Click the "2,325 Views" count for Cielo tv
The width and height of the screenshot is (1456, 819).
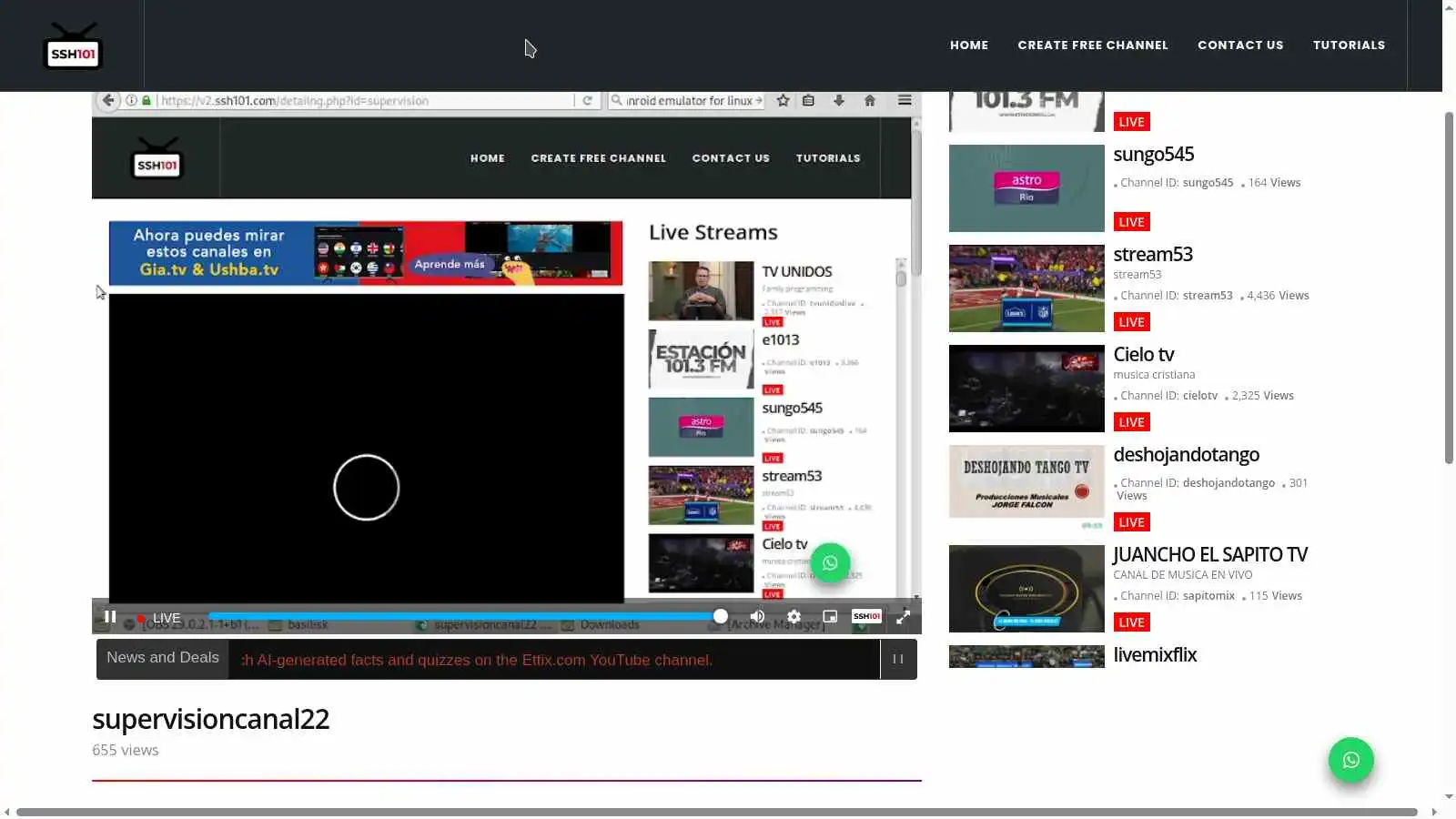1262,396
